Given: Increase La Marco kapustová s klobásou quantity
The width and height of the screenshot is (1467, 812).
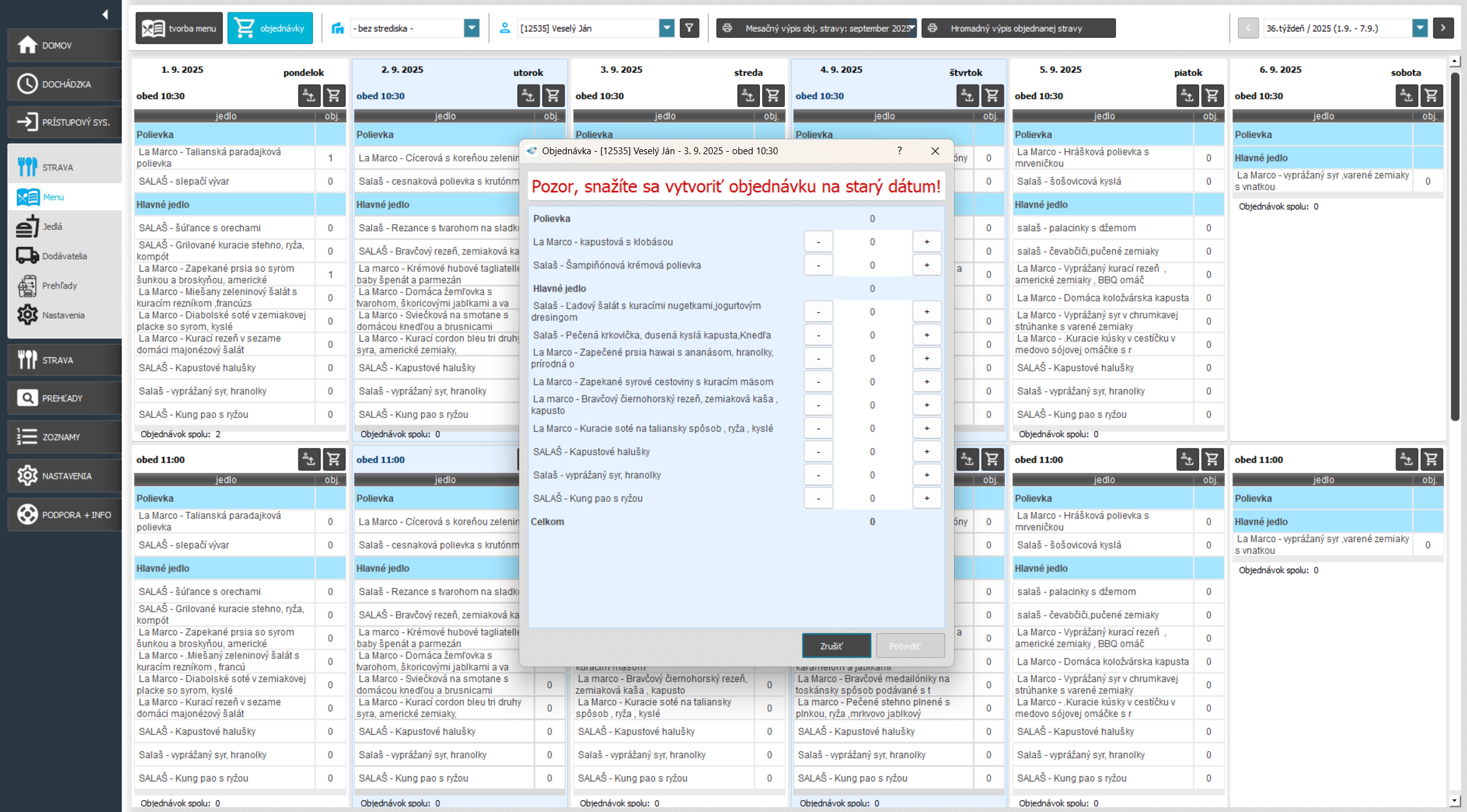Looking at the screenshot, I should coord(927,242).
